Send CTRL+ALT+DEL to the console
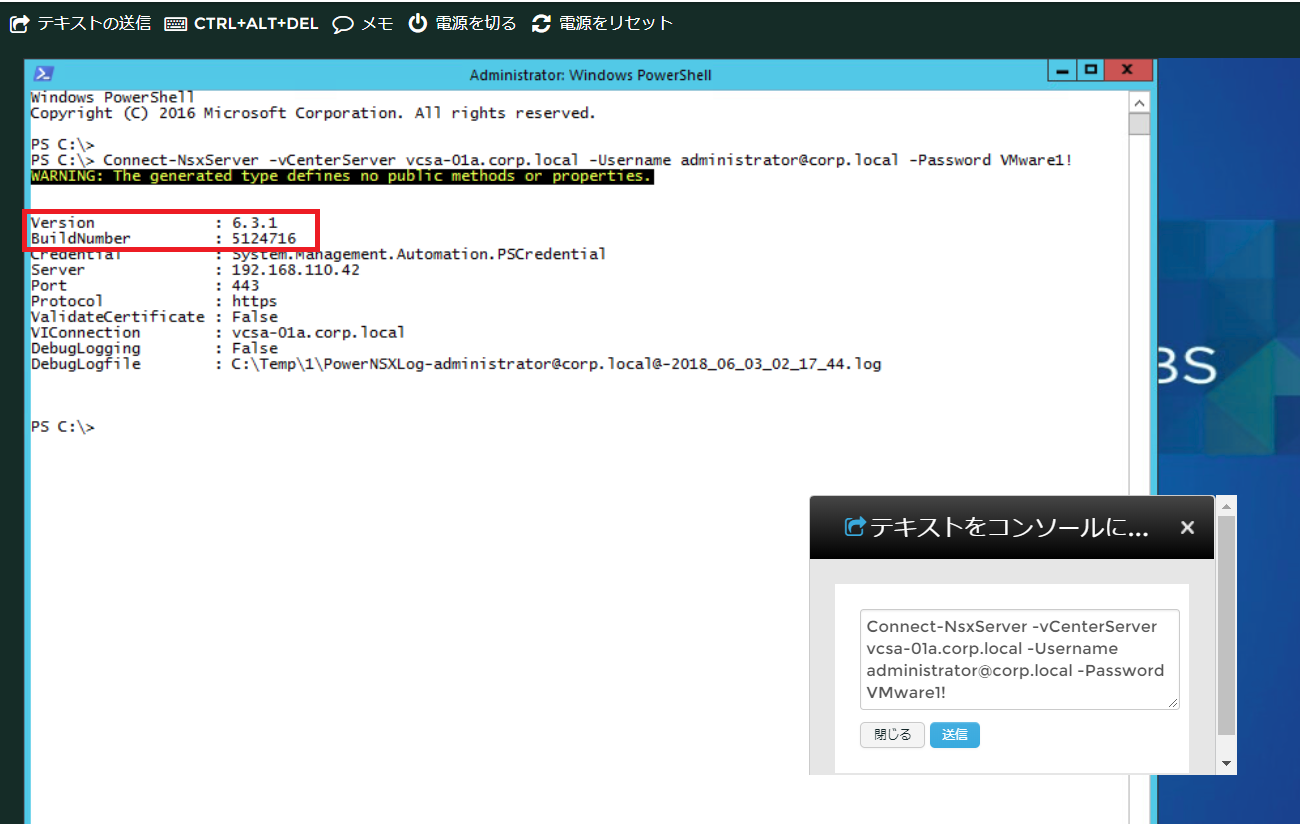Screen dimensions: 1300x824 256,24
